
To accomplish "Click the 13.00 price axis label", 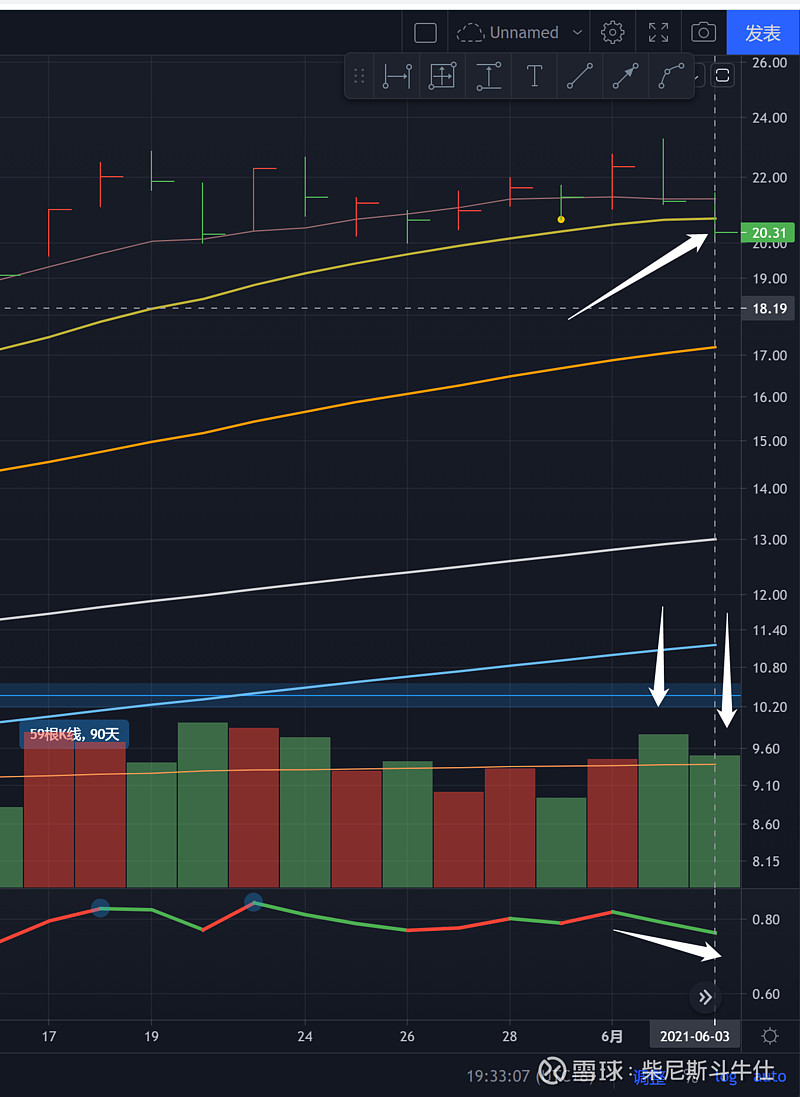I will click(x=769, y=539).
